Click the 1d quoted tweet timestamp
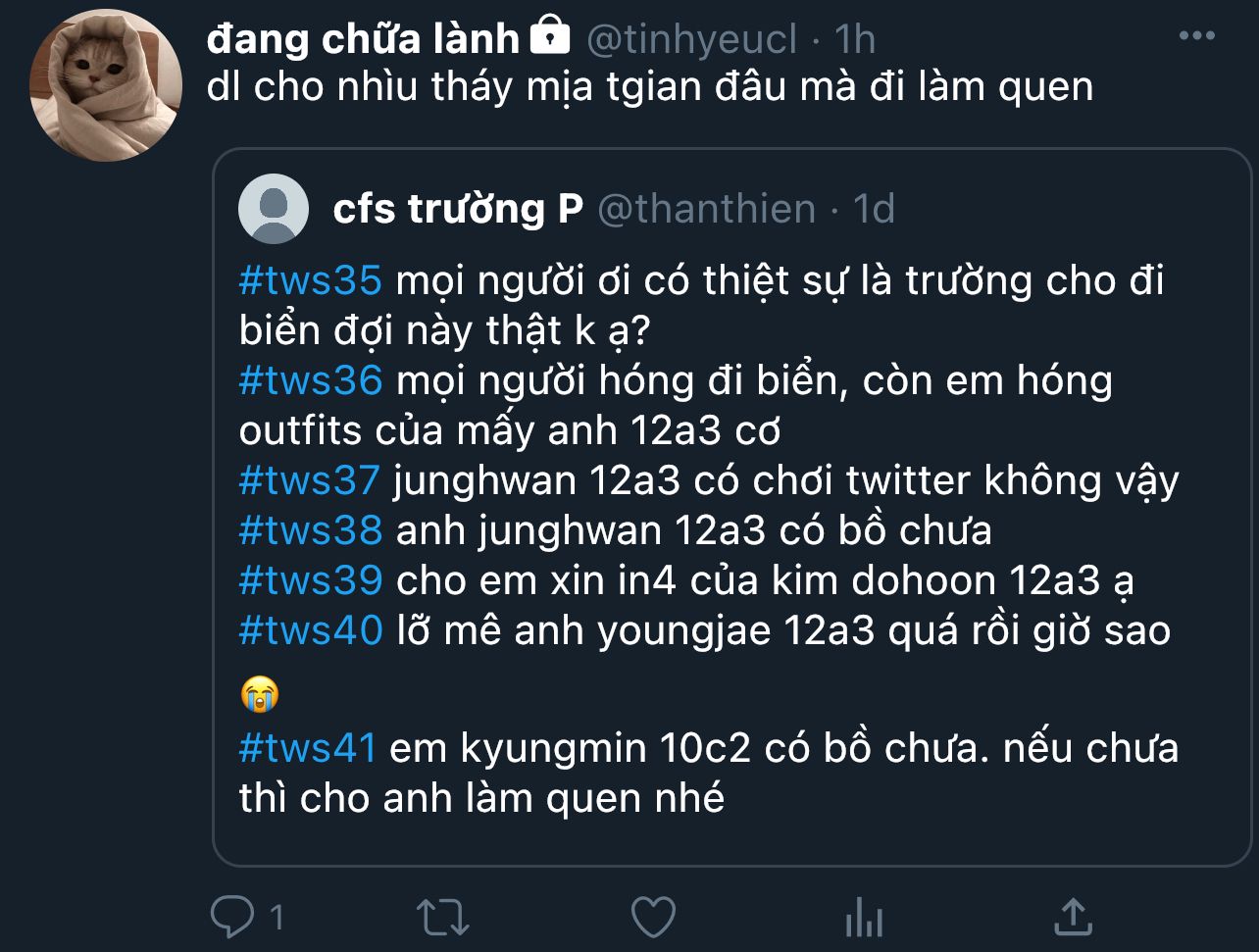 coord(874,209)
